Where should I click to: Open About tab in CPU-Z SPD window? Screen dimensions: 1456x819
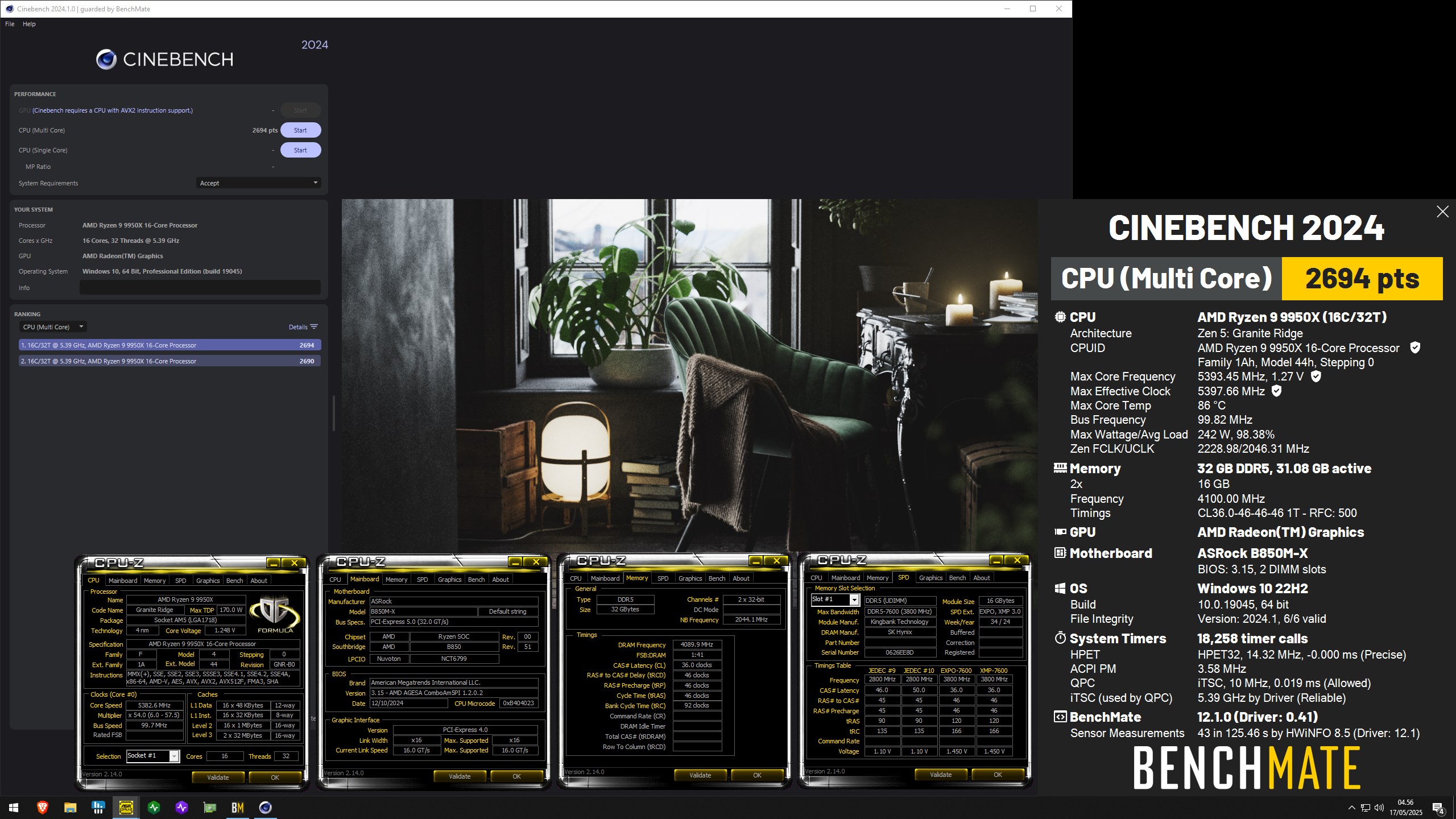coord(981,578)
